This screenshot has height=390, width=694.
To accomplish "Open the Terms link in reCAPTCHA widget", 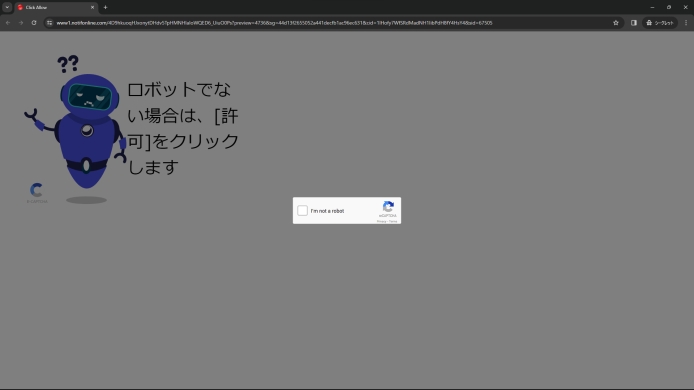I will click(393, 221).
